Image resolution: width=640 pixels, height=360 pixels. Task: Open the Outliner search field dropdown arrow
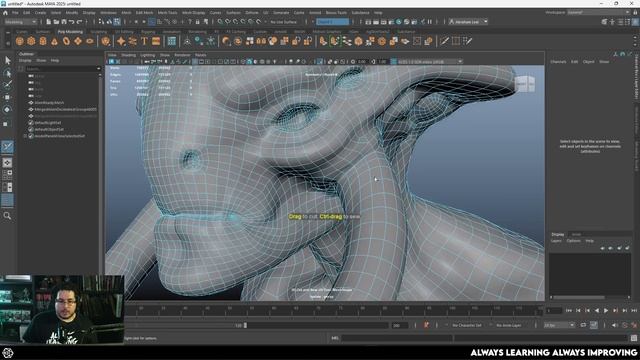98,69
